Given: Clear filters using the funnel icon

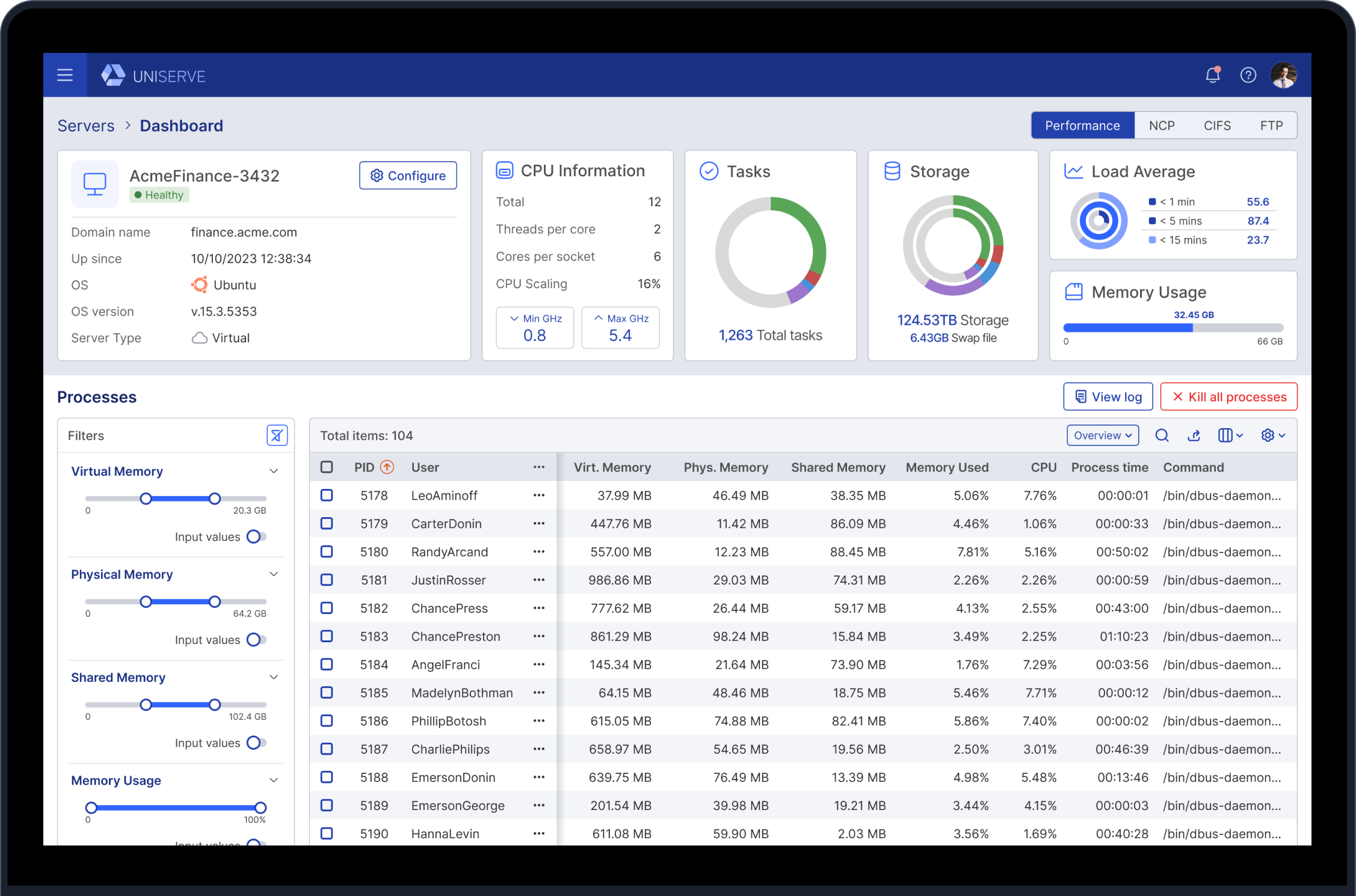Looking at the screenshot, I should point(277,435).
